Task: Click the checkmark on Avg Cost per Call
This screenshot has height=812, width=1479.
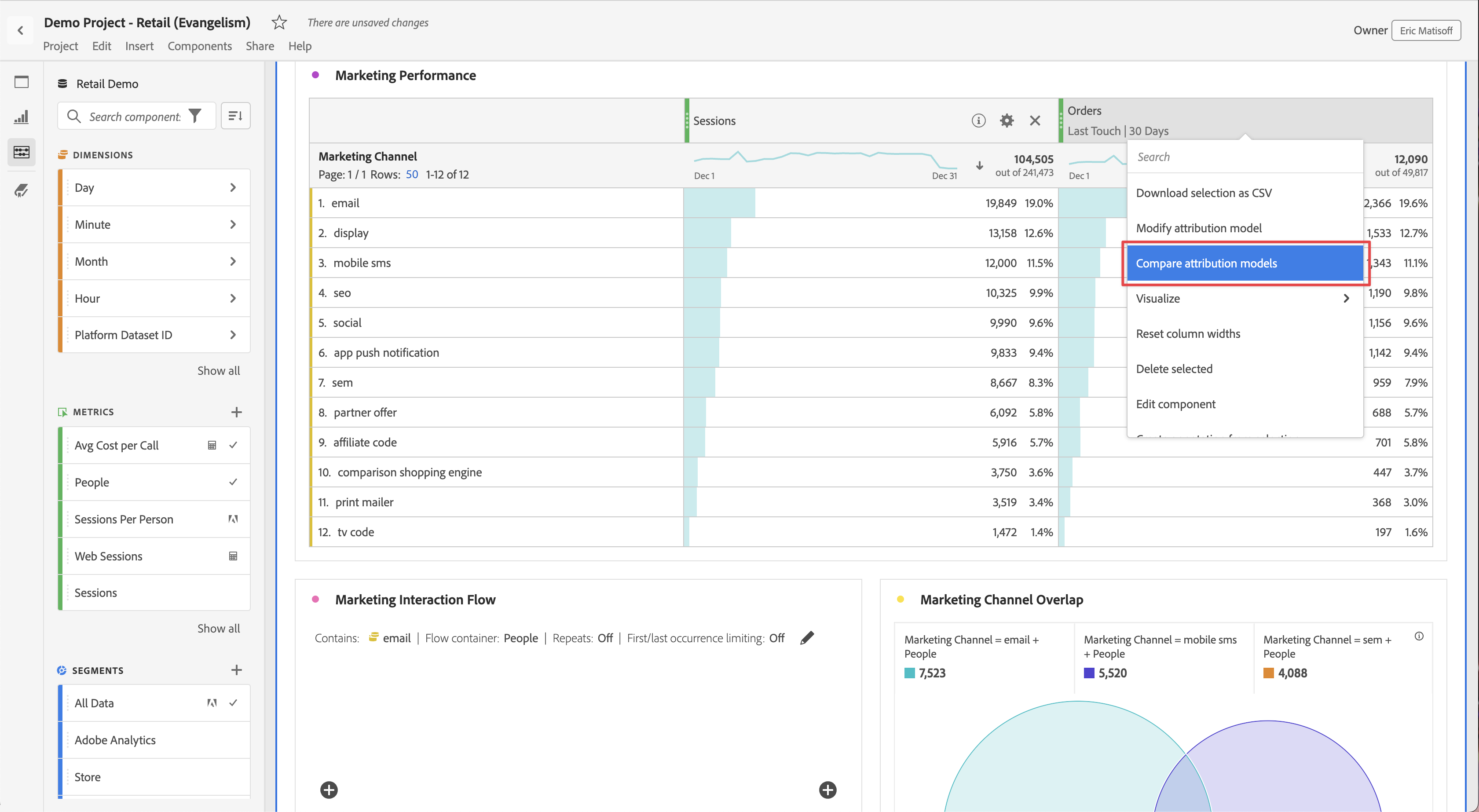Action: pos(233,445)
